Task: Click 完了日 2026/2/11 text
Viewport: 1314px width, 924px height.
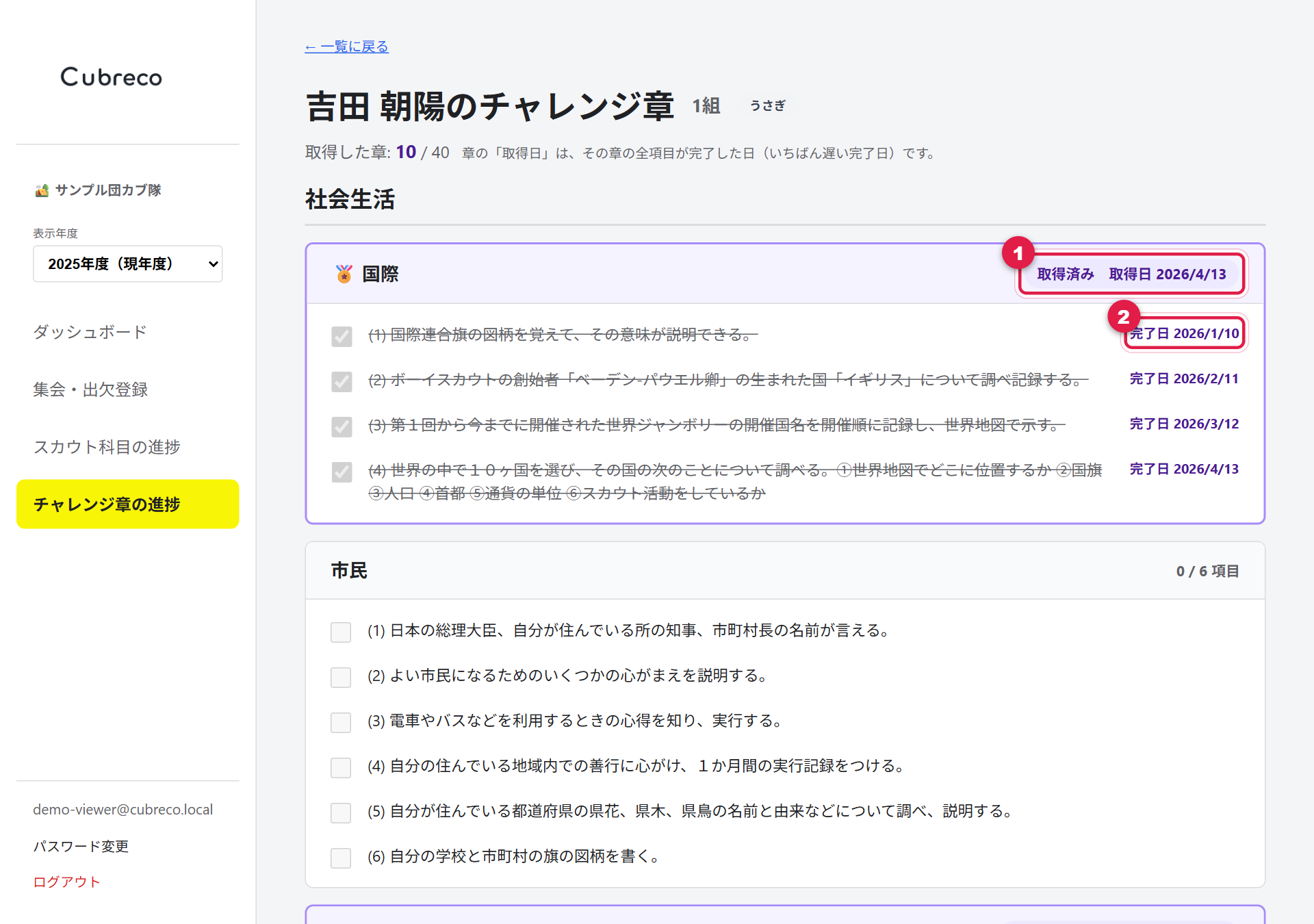Action: (x=1184, y=378)
